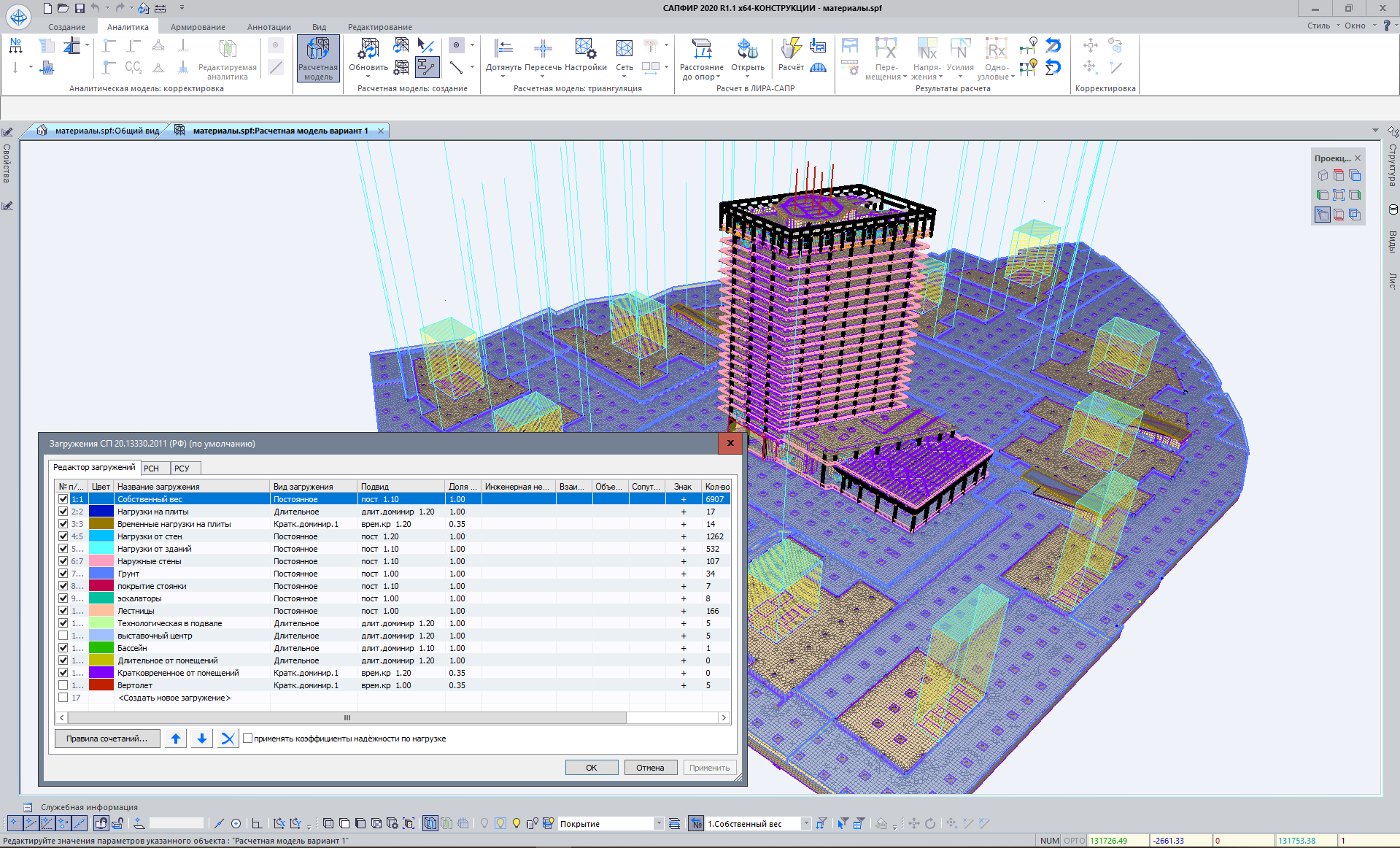Expand the Сеть dropdown in the ribbon
The image size is (1400, 848).
click(x=624, y=76)
